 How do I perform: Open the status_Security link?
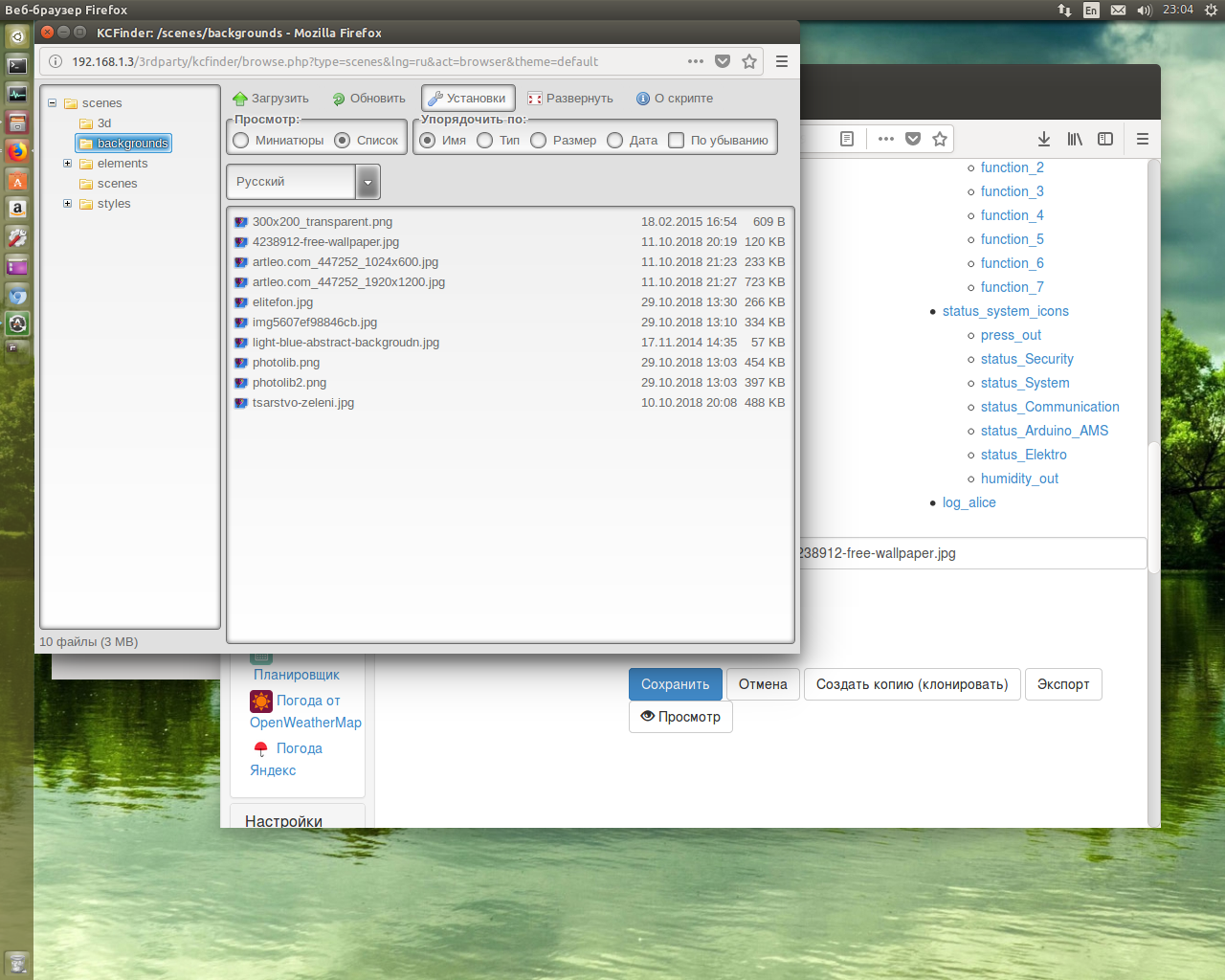(1026, 359)
